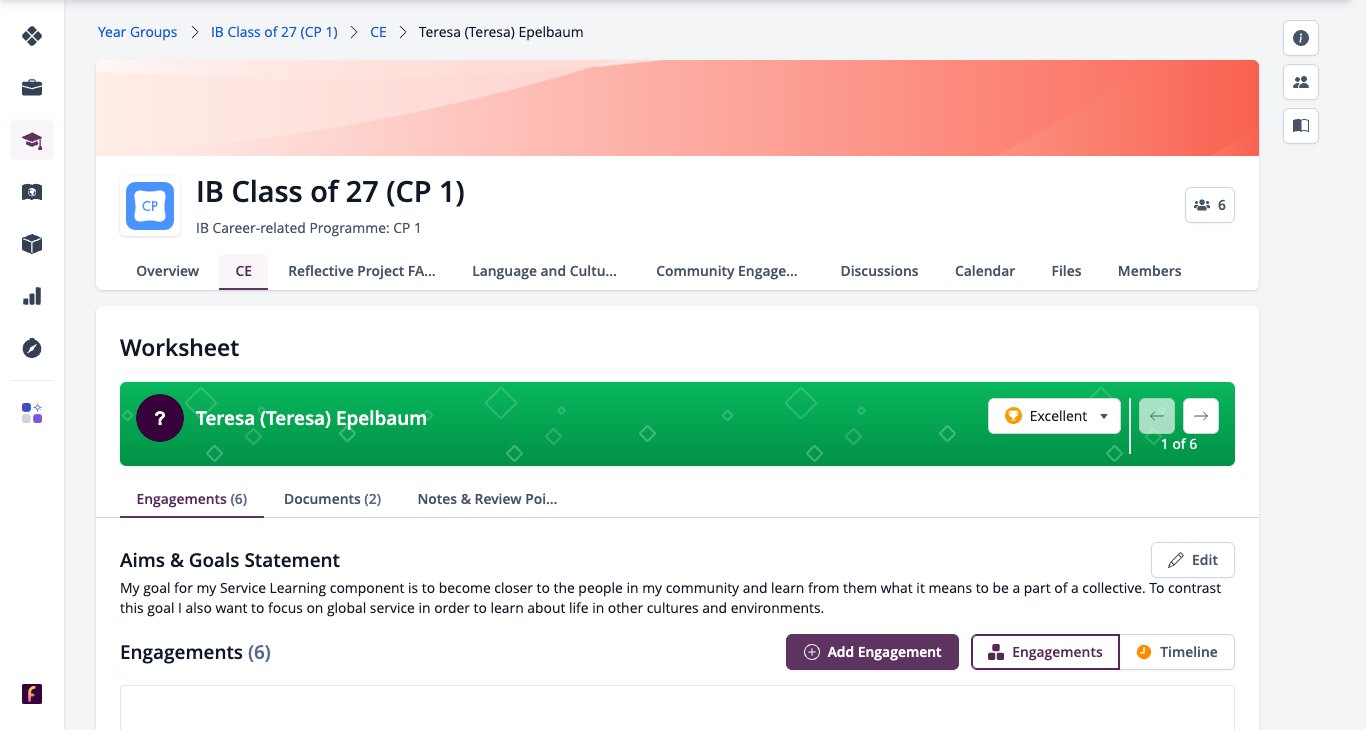Open the people icon below the info button
Image resolution: width=1366 pixels, height=730 pixels.
click(1301, 82)
